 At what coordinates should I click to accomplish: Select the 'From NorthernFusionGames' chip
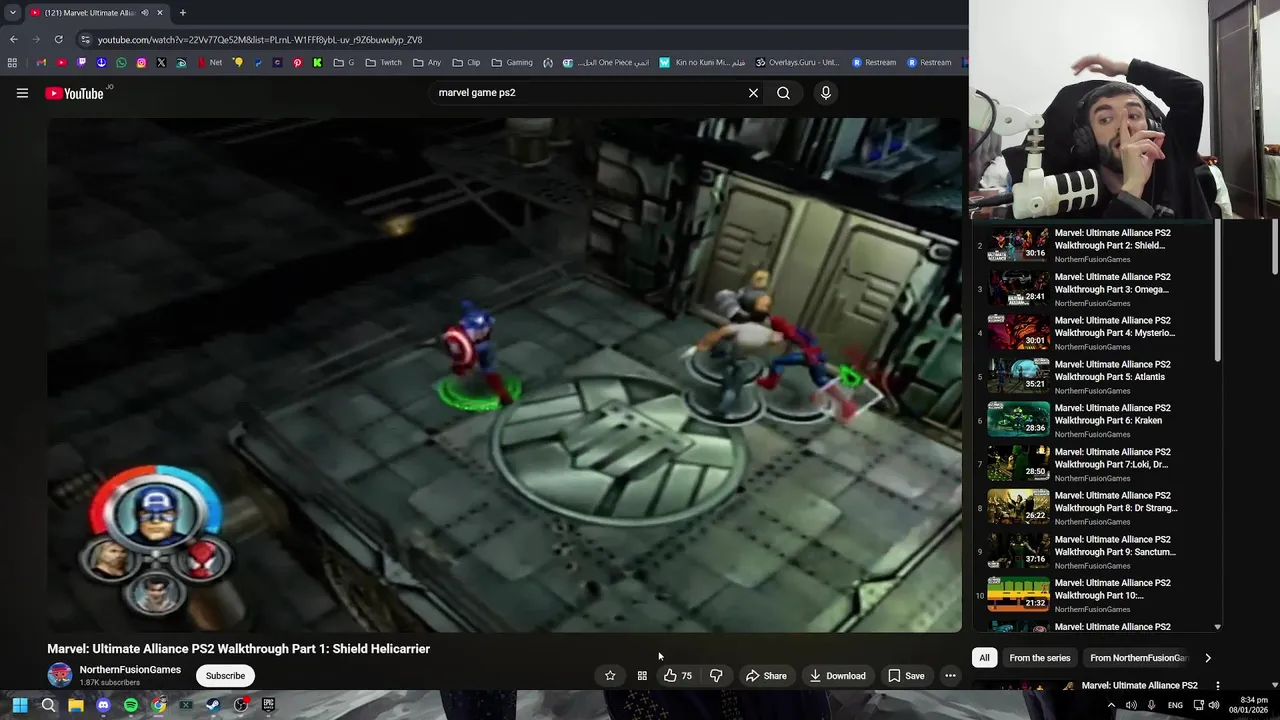[x=1138, y=658]
